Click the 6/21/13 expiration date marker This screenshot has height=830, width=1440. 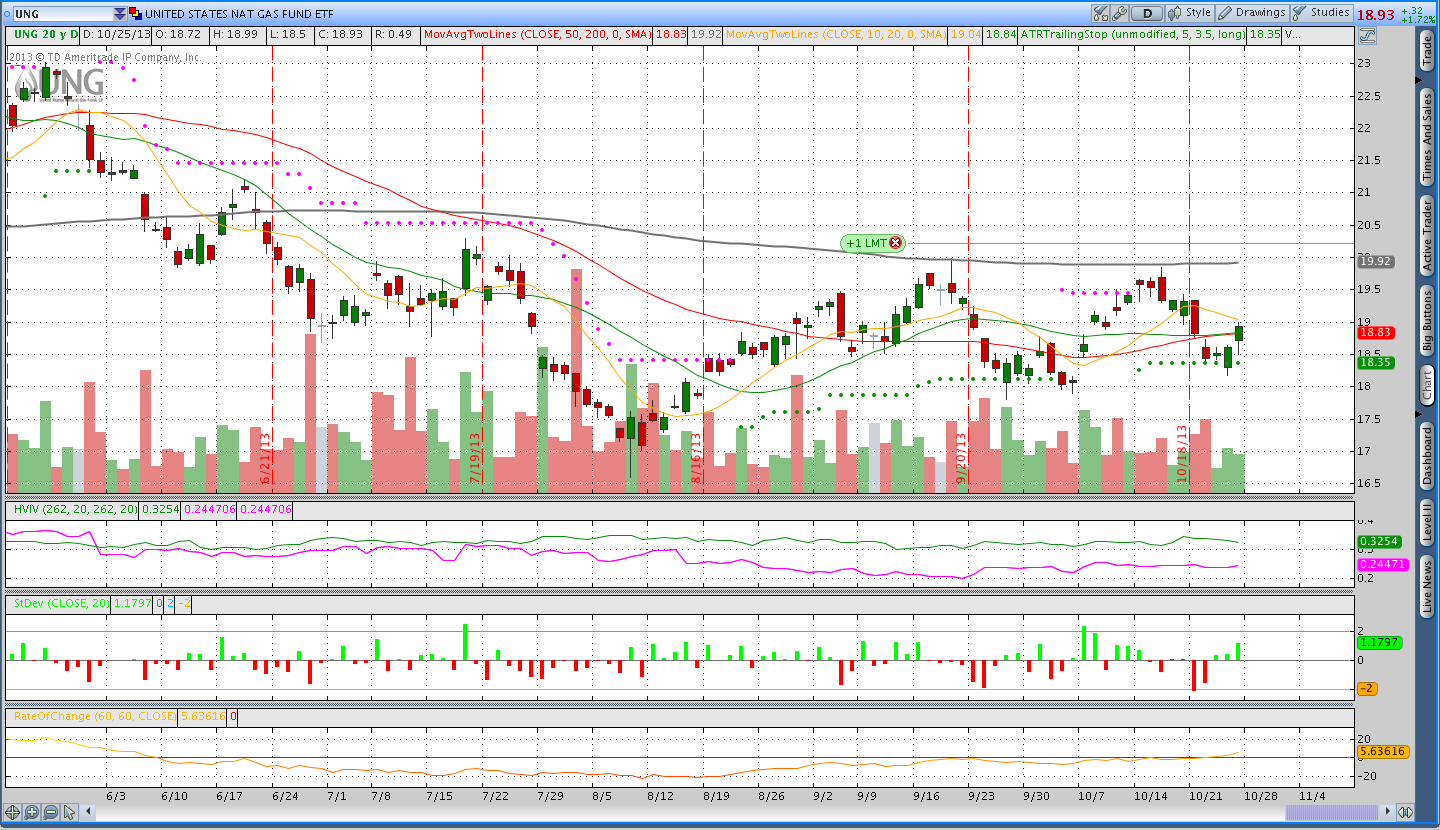pos(265,459)
